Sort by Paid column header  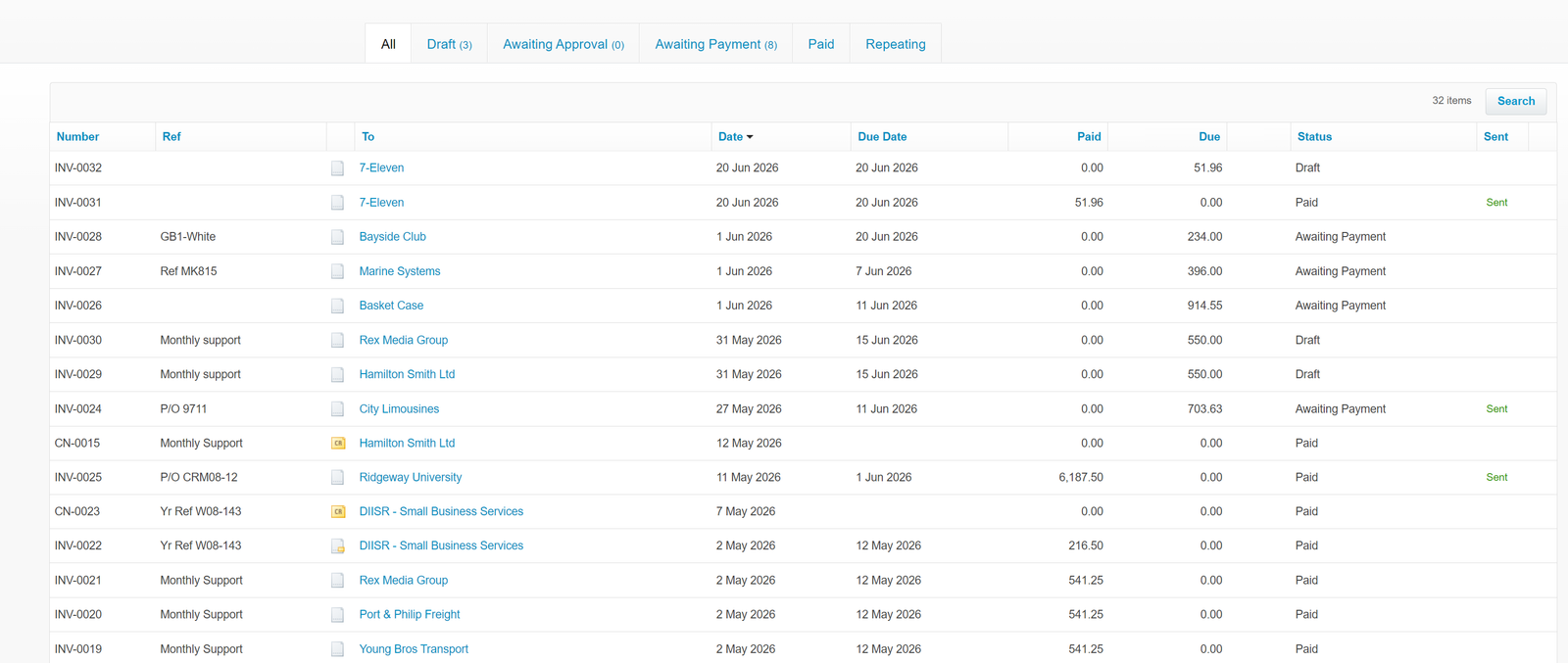(x=1089, y=137)
